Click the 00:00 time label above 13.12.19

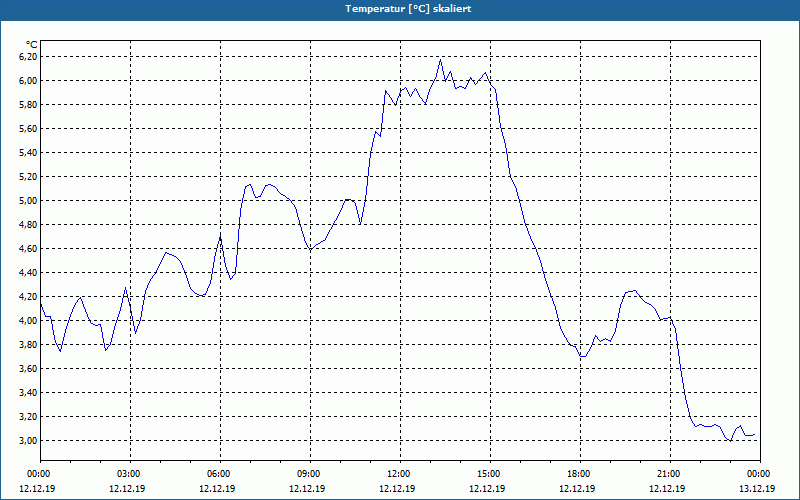757,474
